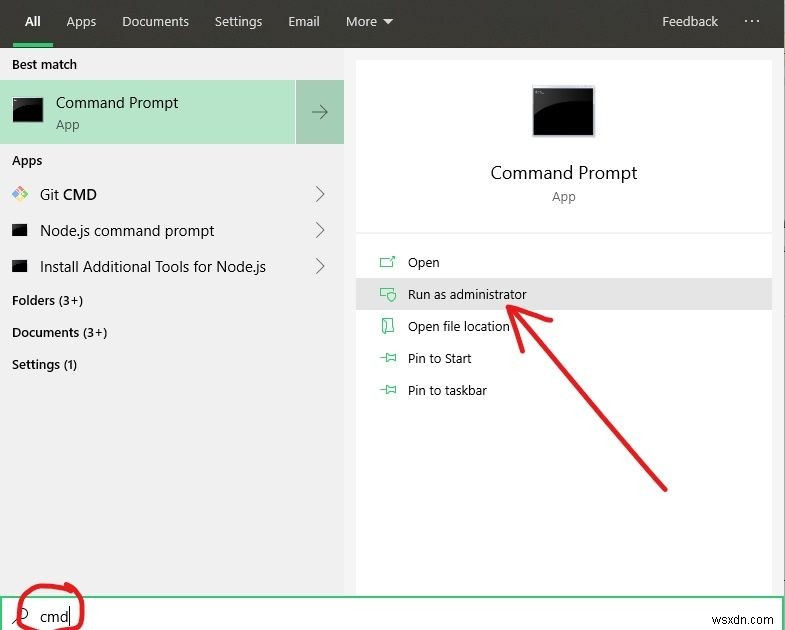Click the Feedback link
Screen dimensions: 785x630
(689, 22)
